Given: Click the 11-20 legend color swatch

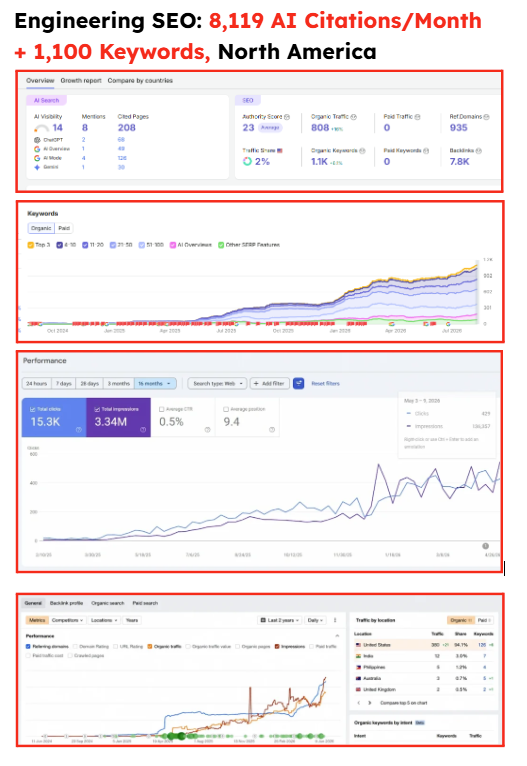Looking at the screenshot, I should [x=85, y=245].
